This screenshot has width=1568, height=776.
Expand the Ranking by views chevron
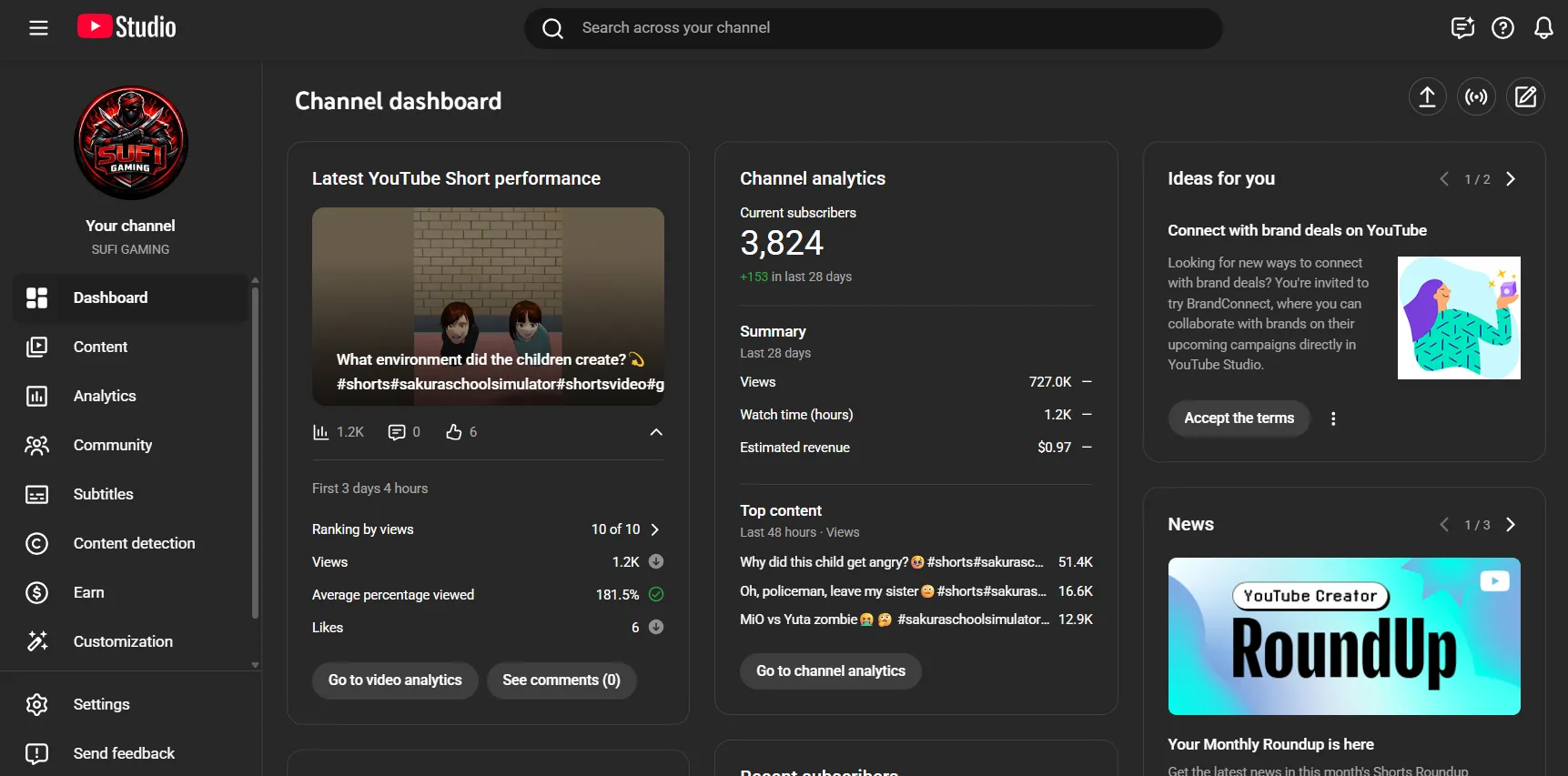click(654, 529)
